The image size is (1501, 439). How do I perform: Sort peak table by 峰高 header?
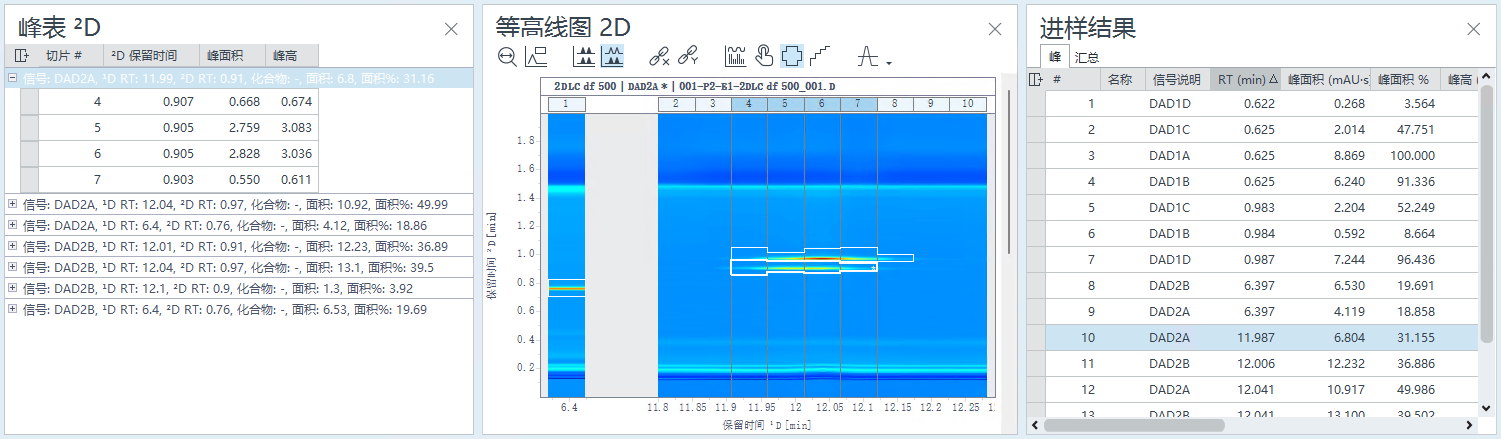(x=292, y=56)
